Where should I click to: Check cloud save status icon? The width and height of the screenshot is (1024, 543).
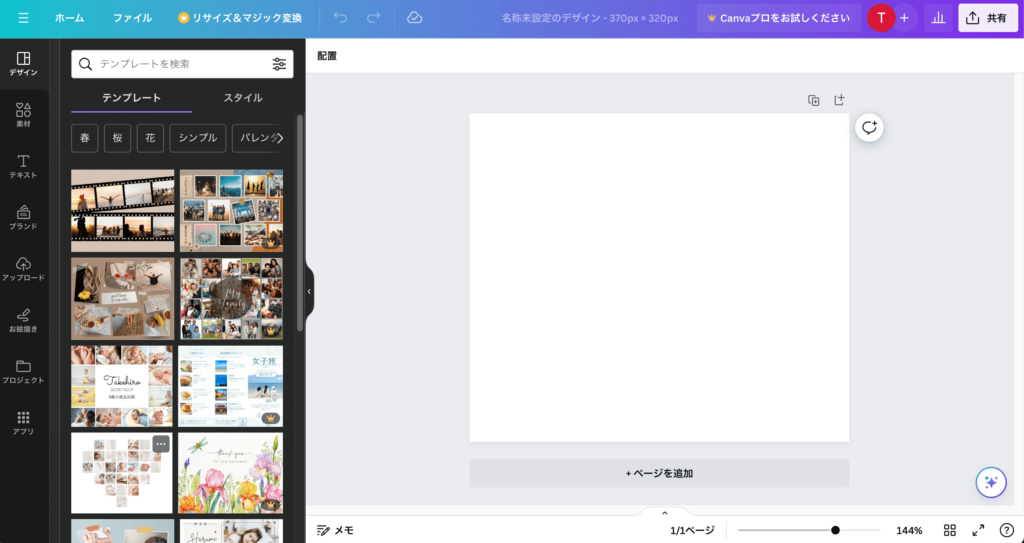click(x=415, y=18)
